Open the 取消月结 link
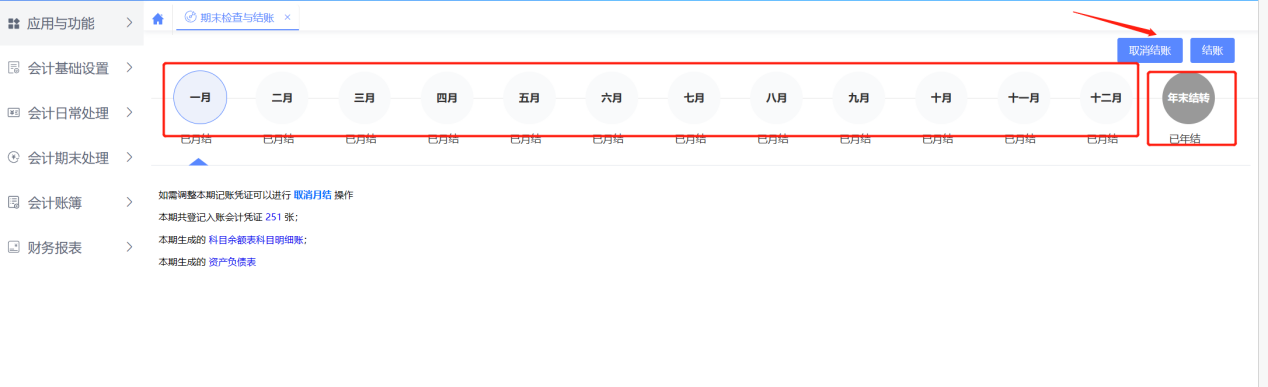The image size is (1268, 387). click(312, 195)
